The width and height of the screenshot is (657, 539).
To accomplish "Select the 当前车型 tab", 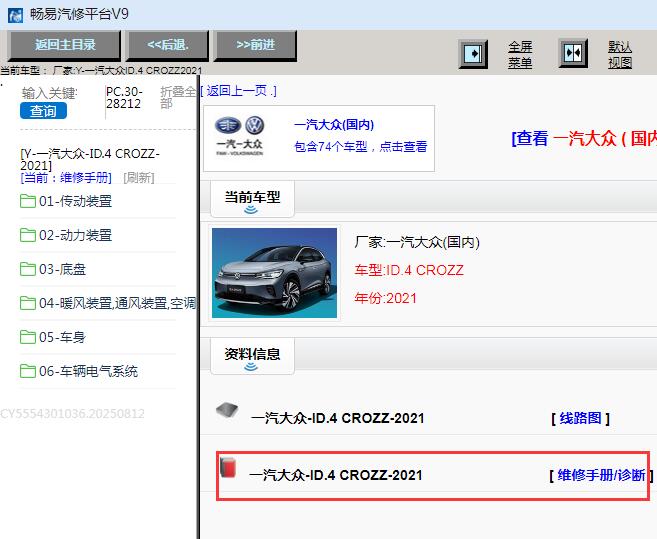I will tap(252, 199).
